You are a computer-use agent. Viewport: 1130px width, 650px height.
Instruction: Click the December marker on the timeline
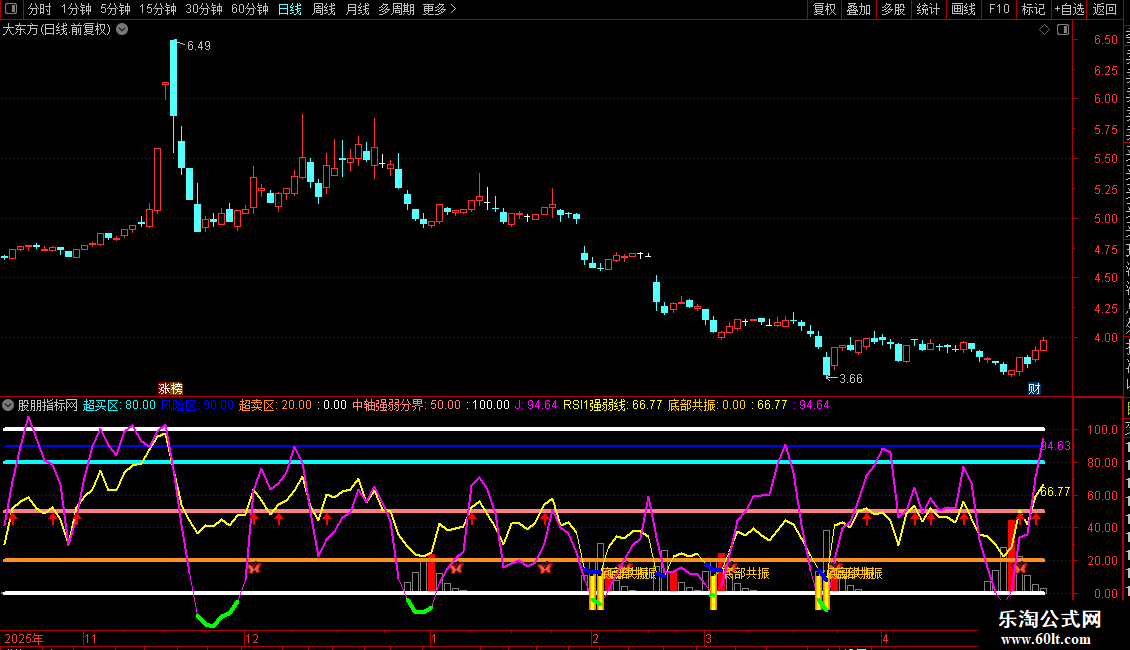[252, 638]
